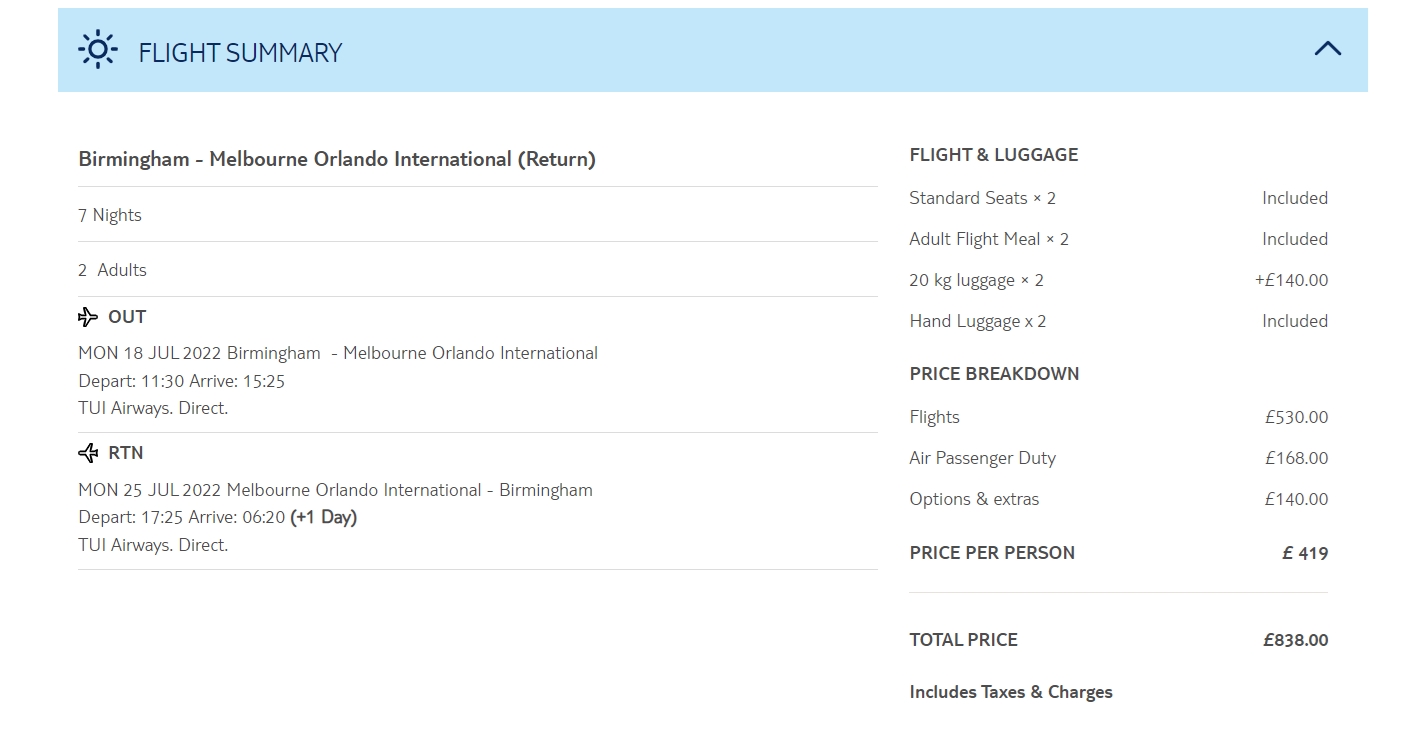The width and height of the screenshot is (1423, 739).
Task: Click the outbound plane icon next to OUT
Action: tap(88, 317)
